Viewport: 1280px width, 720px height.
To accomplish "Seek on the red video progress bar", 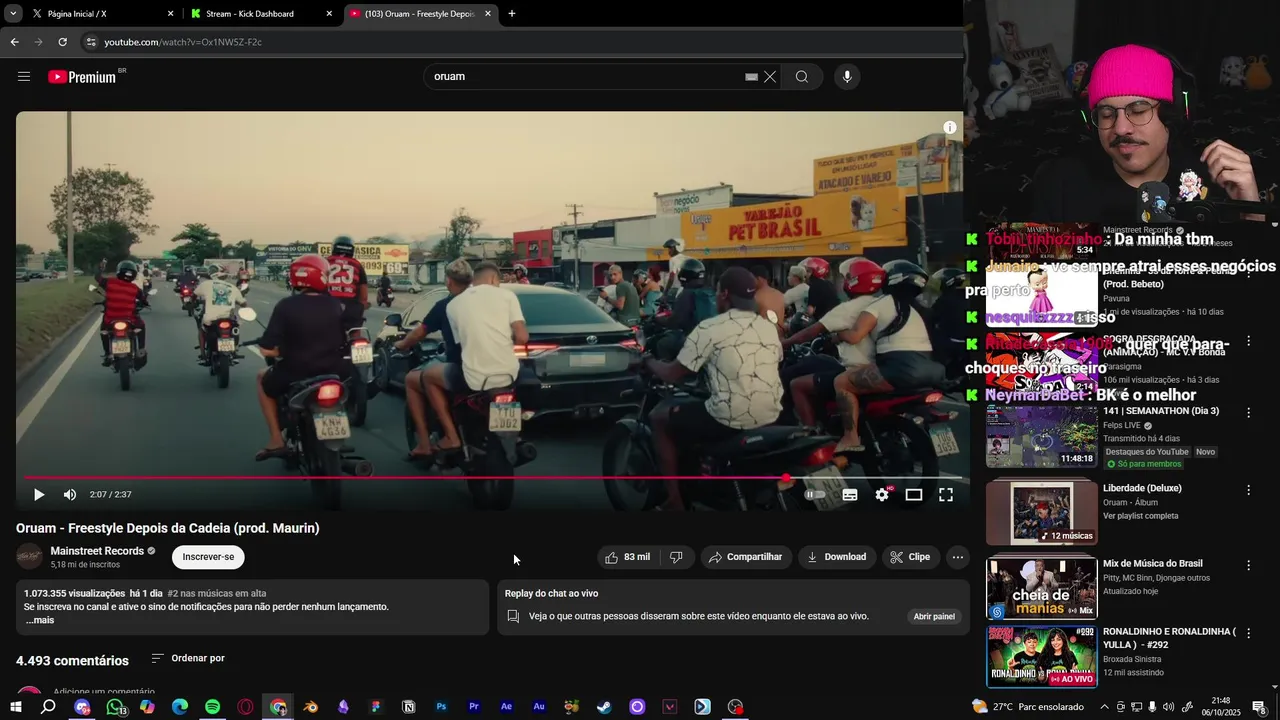I will tap(493, 478).
